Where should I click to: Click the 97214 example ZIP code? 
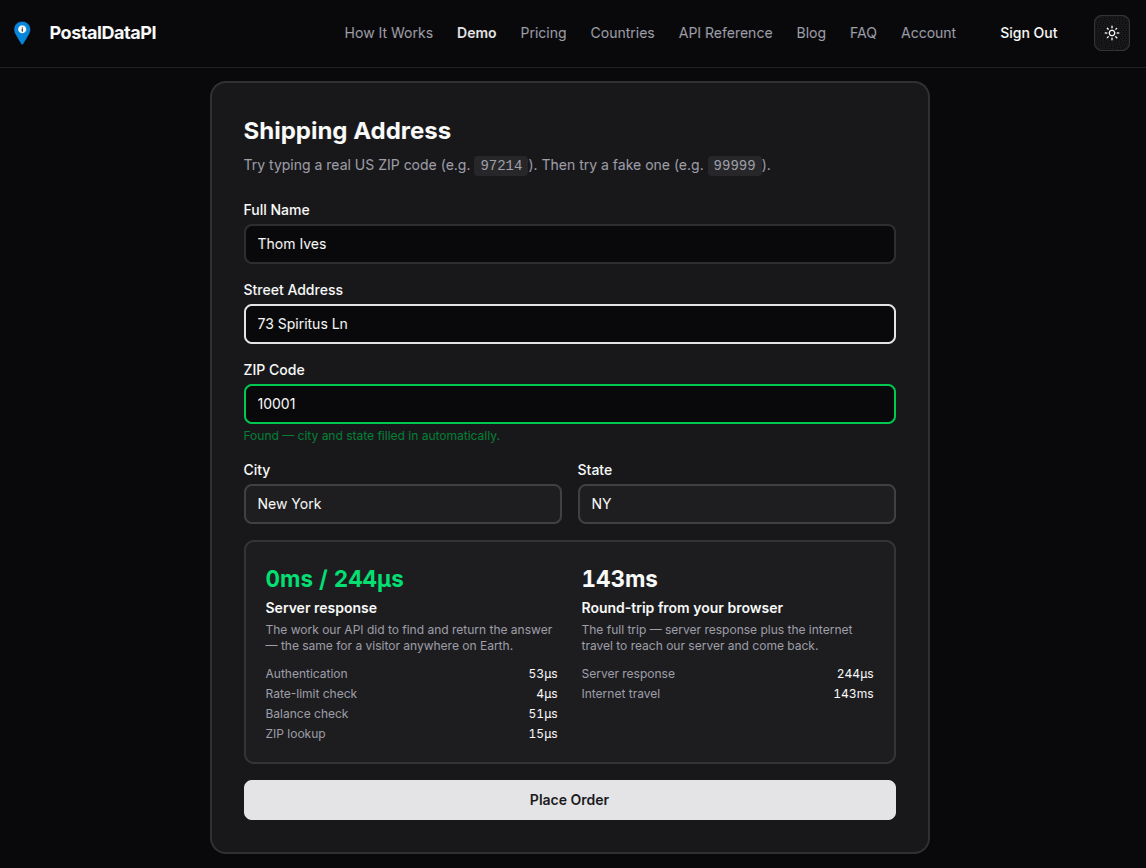coord(501,165)
